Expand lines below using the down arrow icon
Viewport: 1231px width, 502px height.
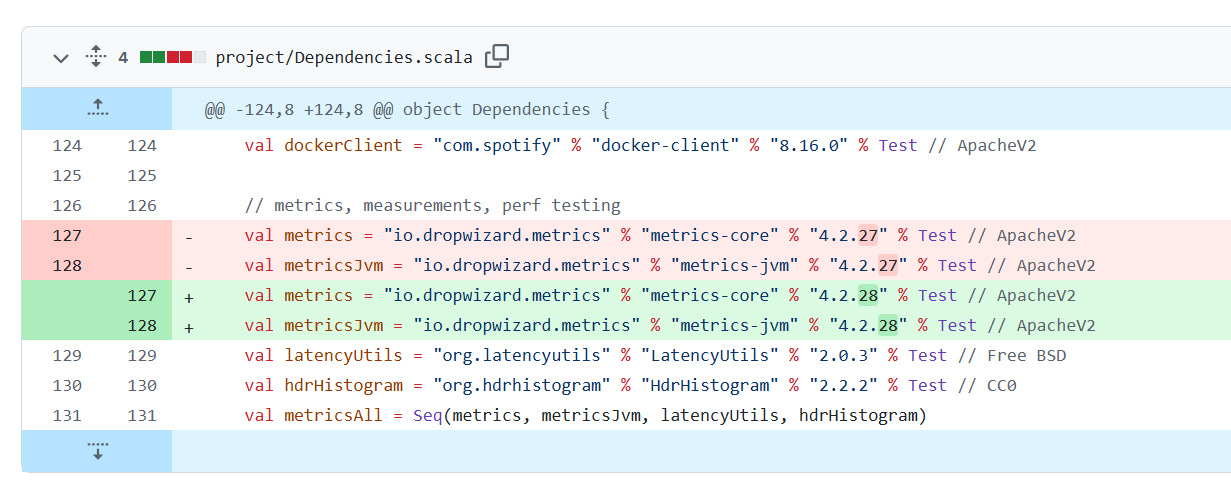click(97, 450)
